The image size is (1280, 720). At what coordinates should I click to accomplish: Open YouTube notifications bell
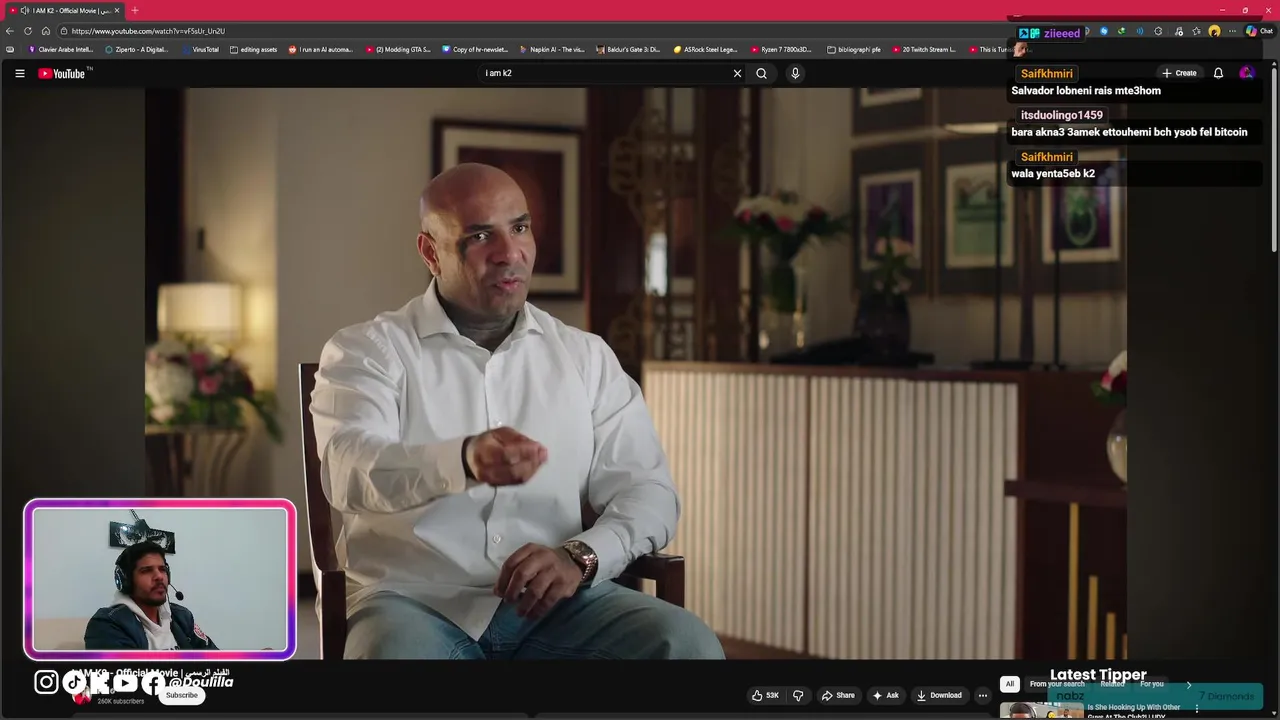tap(1218, 73)
